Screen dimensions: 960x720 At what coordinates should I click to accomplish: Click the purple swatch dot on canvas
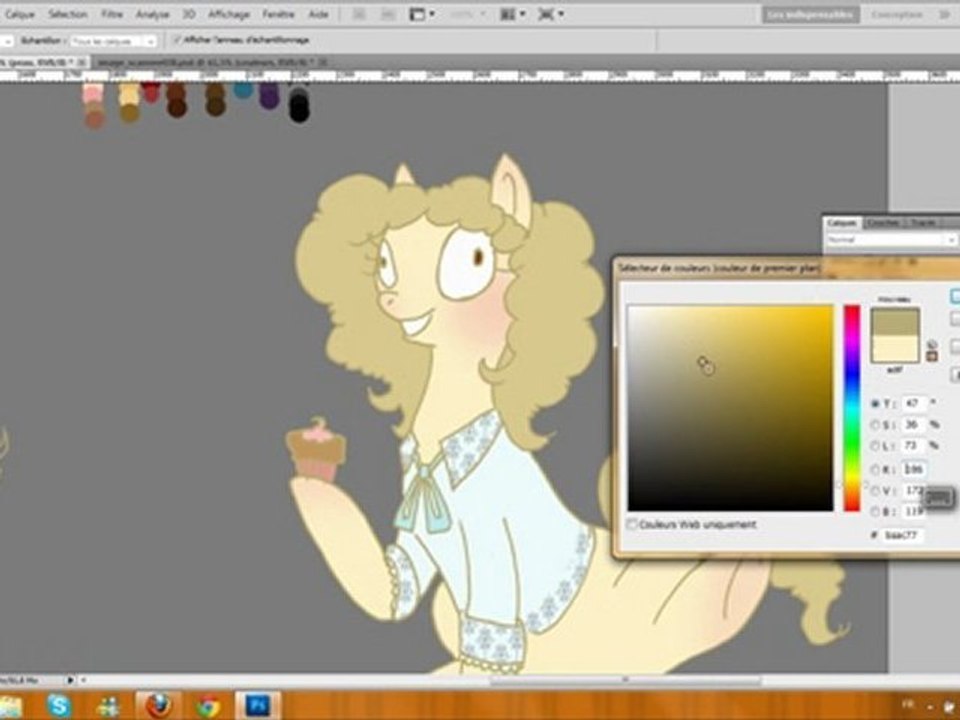(x=269, y=96)
